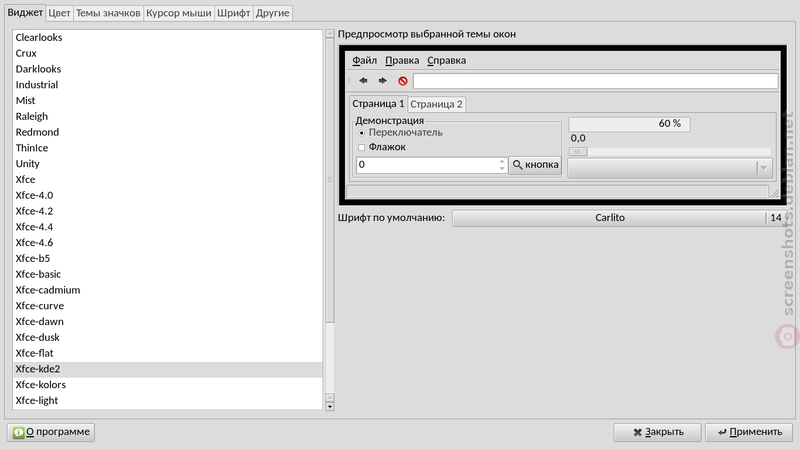This screenshot has height=449, width=800.
Task: Switch to the Курсор мыши tab
Action: (x=179, y=13)
